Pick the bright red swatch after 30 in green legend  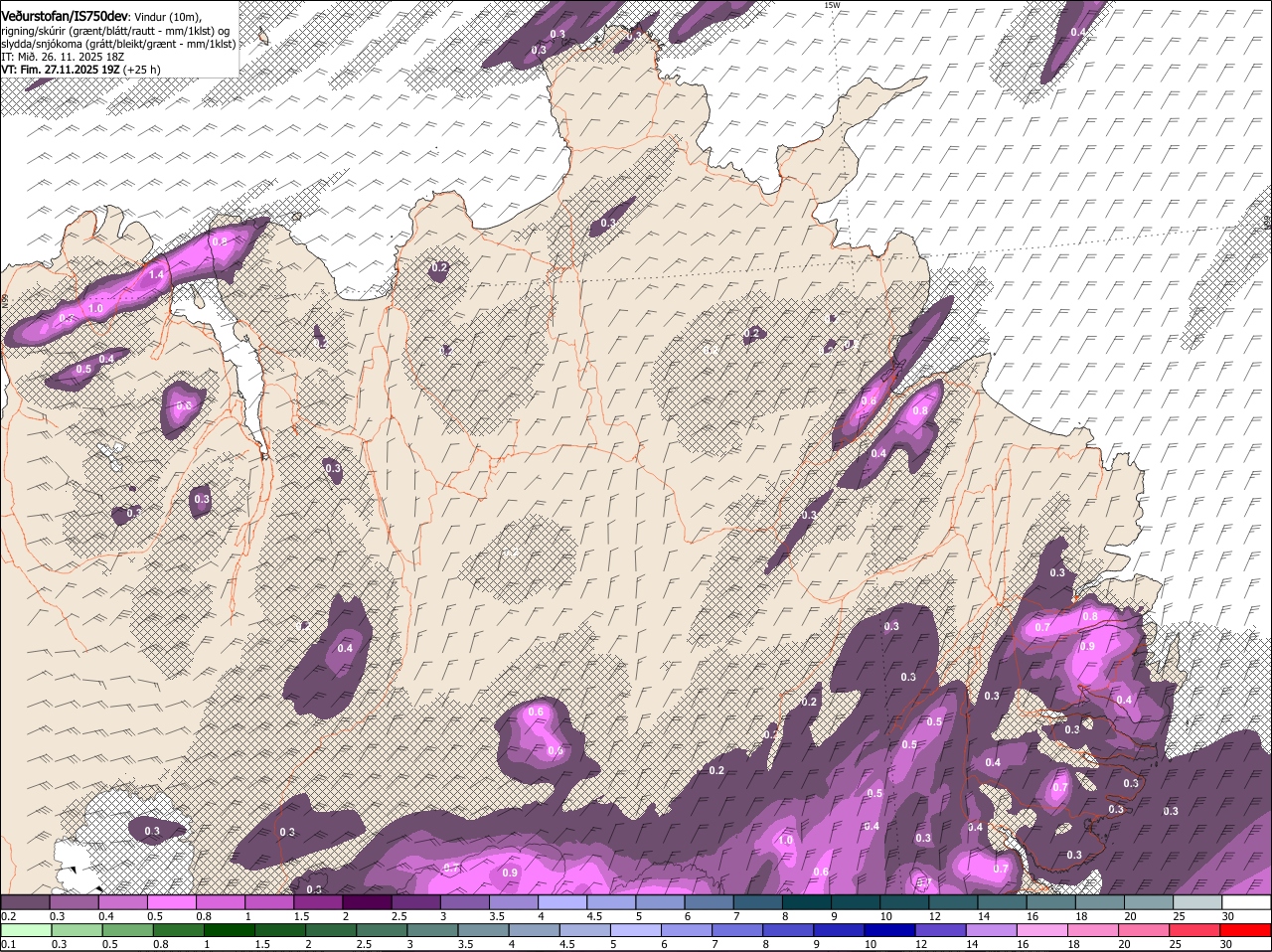1246,930
